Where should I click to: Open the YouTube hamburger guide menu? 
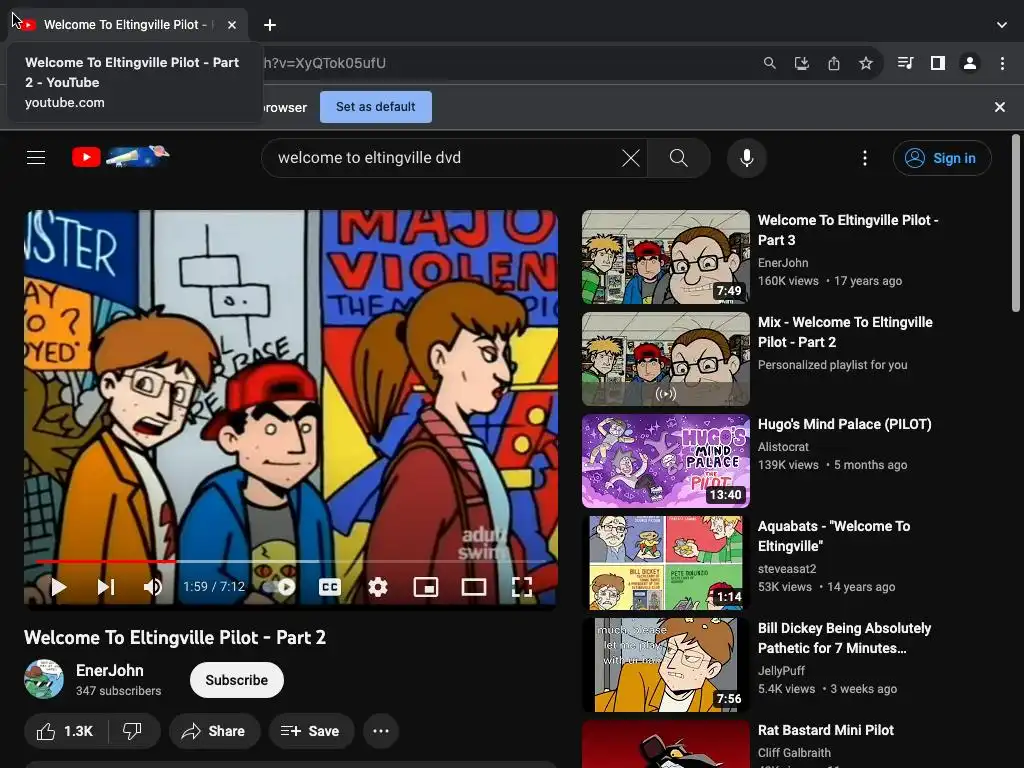(36, 157)
